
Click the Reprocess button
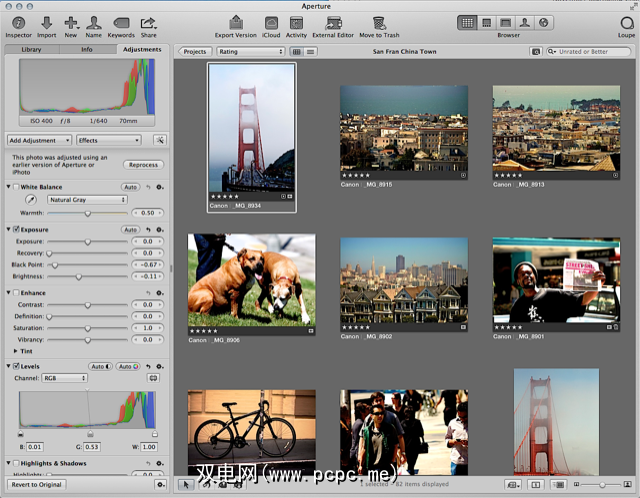[x=144, y=164]
